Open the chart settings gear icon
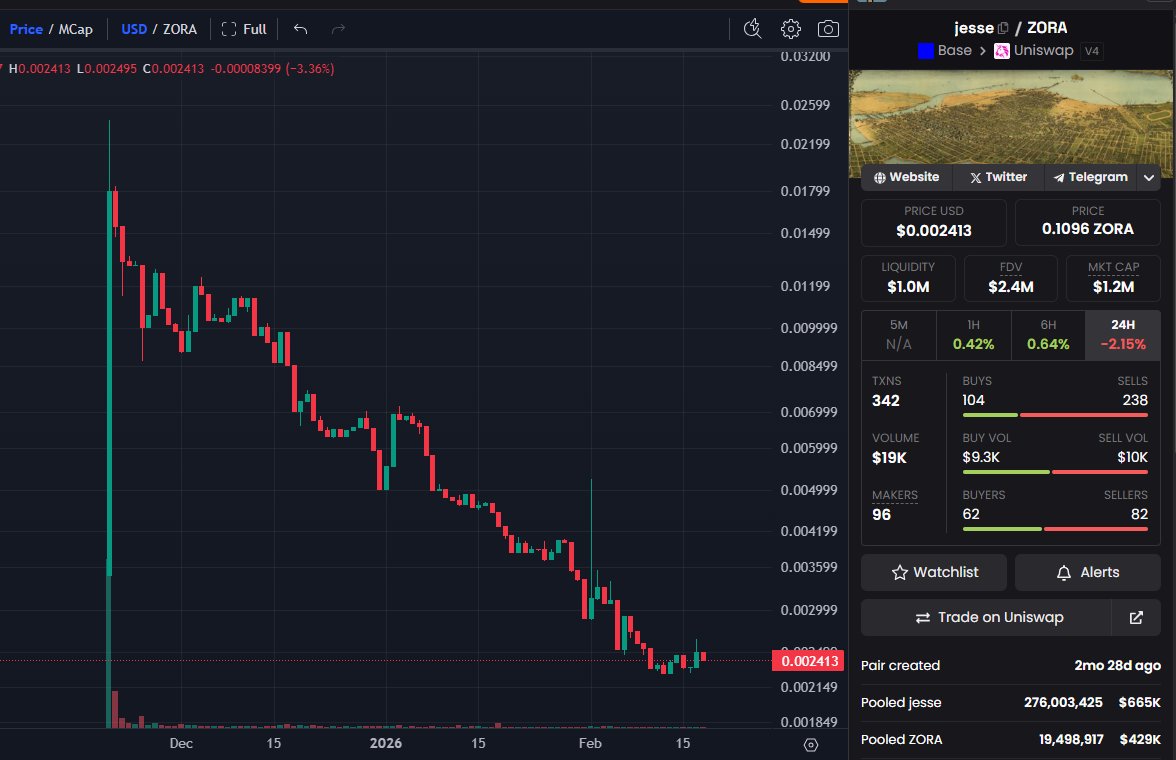 click(x=790, y=29)
